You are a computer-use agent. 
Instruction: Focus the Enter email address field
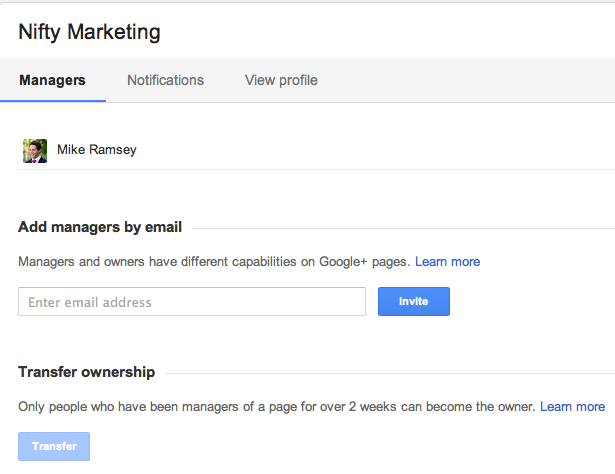(x=192, y=302)
